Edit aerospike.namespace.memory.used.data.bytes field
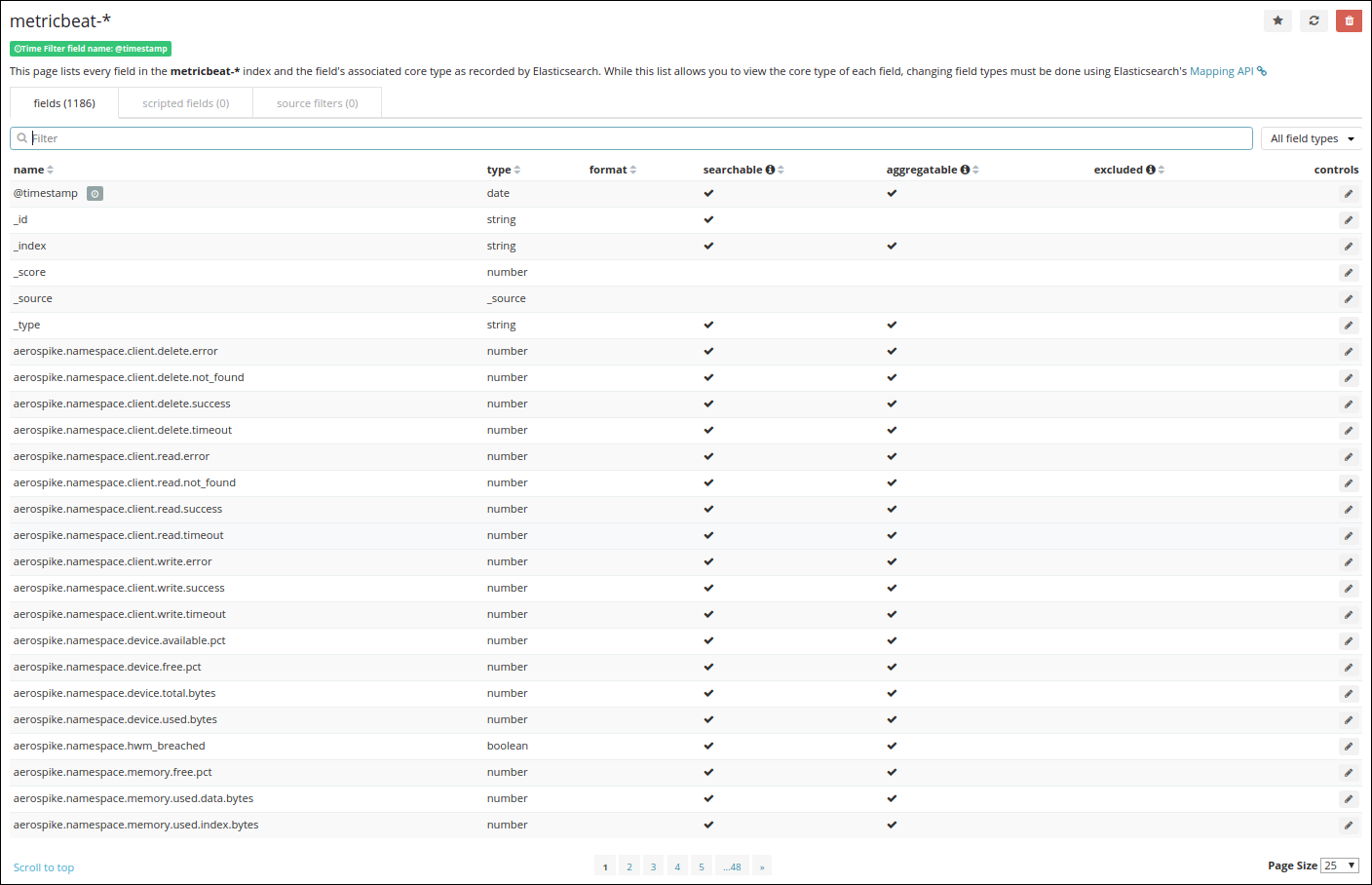Image resolution: width=1372 pixels, height=885 pixels. click(1349, 799)
